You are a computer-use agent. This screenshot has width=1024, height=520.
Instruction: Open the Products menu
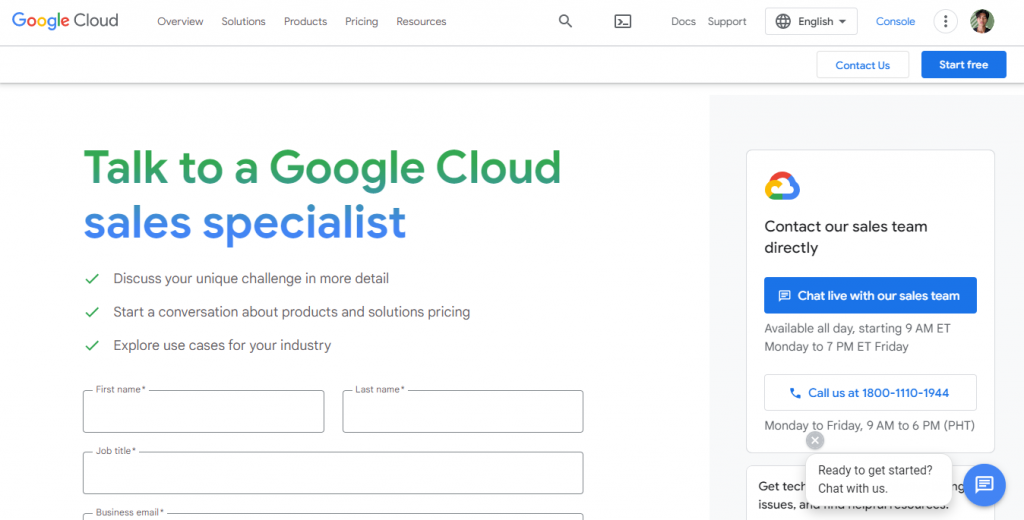[x=305, y=21]
